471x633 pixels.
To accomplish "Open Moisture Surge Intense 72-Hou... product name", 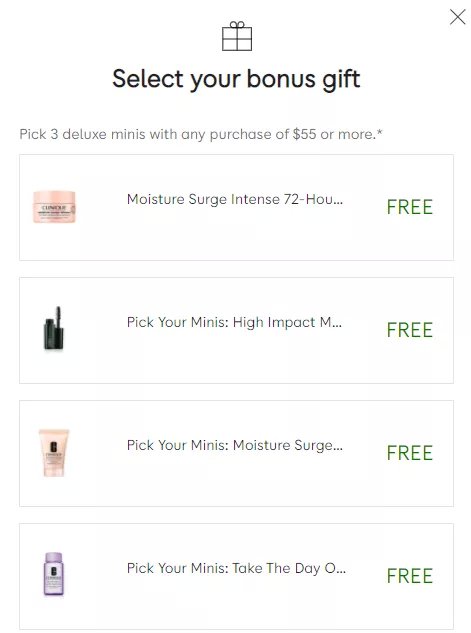I will coord(235,199).
